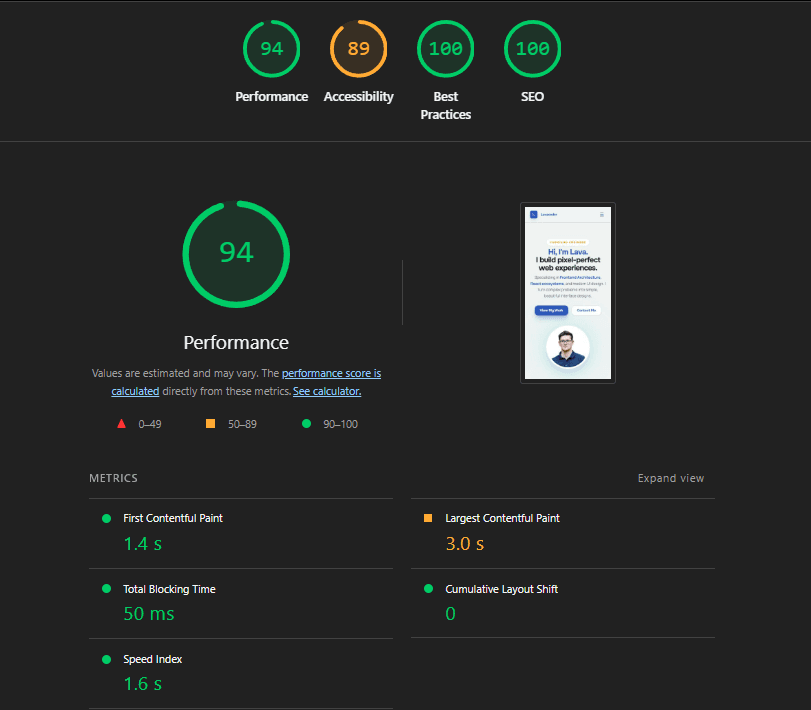Click the large Performance 94 gauge circle
Viewport: 811px width, 710px height.
click(236, 253)
